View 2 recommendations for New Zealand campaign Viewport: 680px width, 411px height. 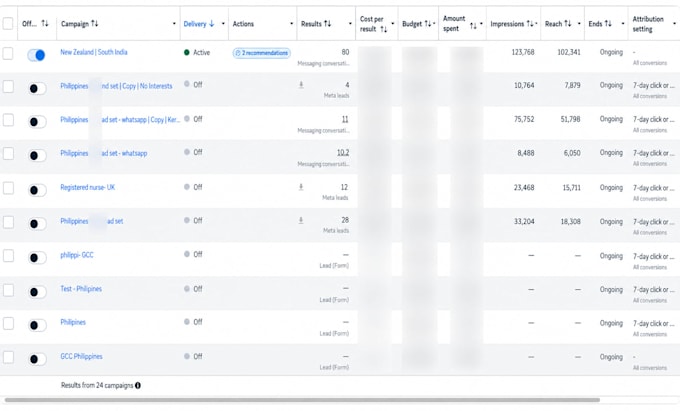tap(262, 53)
